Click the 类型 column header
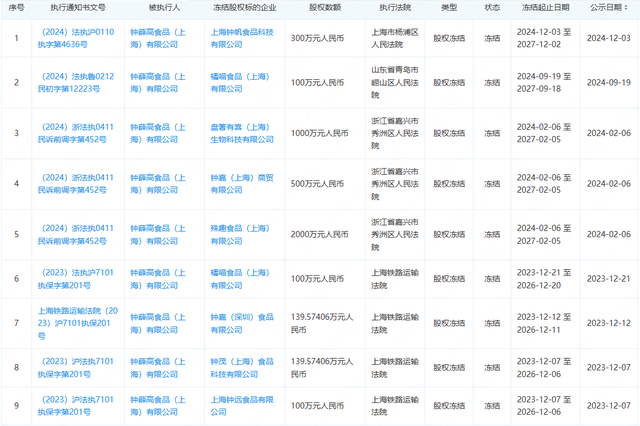The height and width of the screenshot is (426, 640). [449, 7]
